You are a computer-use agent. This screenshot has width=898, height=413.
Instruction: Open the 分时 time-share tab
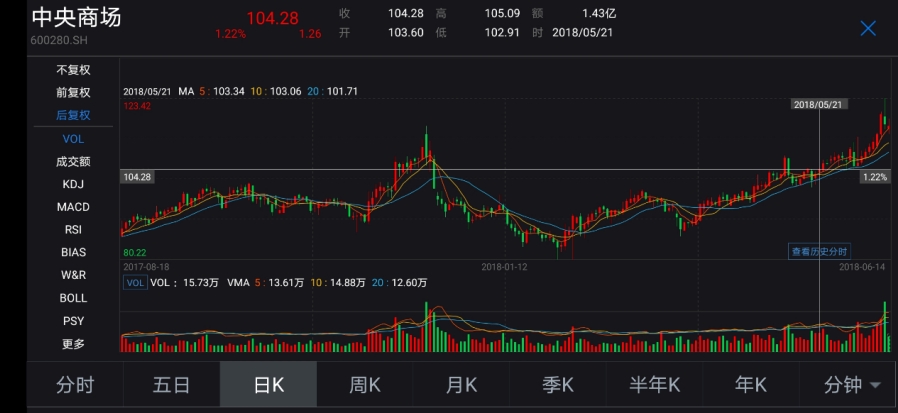(75, 385)
